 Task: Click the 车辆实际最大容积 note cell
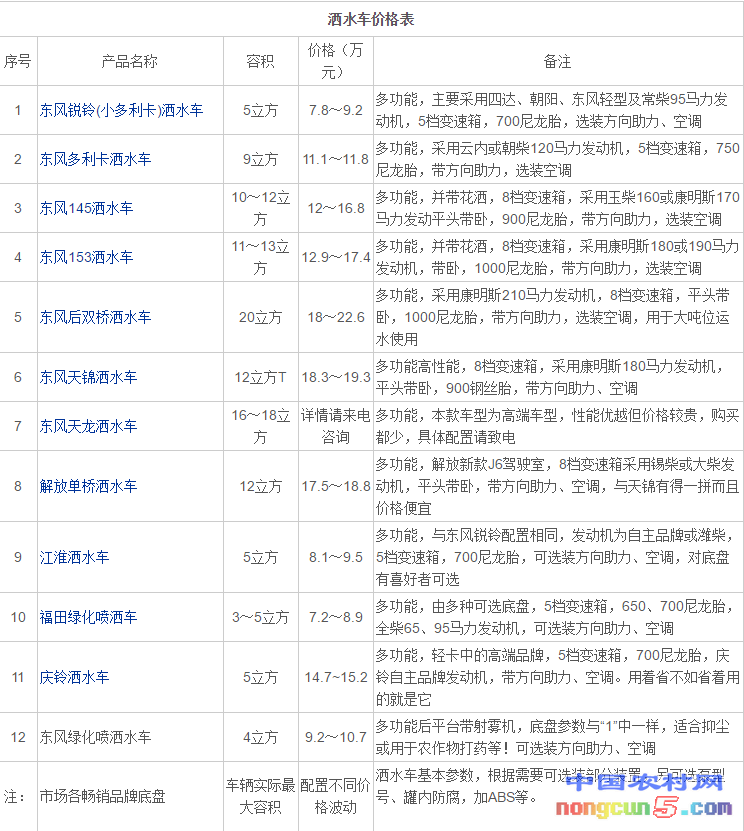point(260,796)
